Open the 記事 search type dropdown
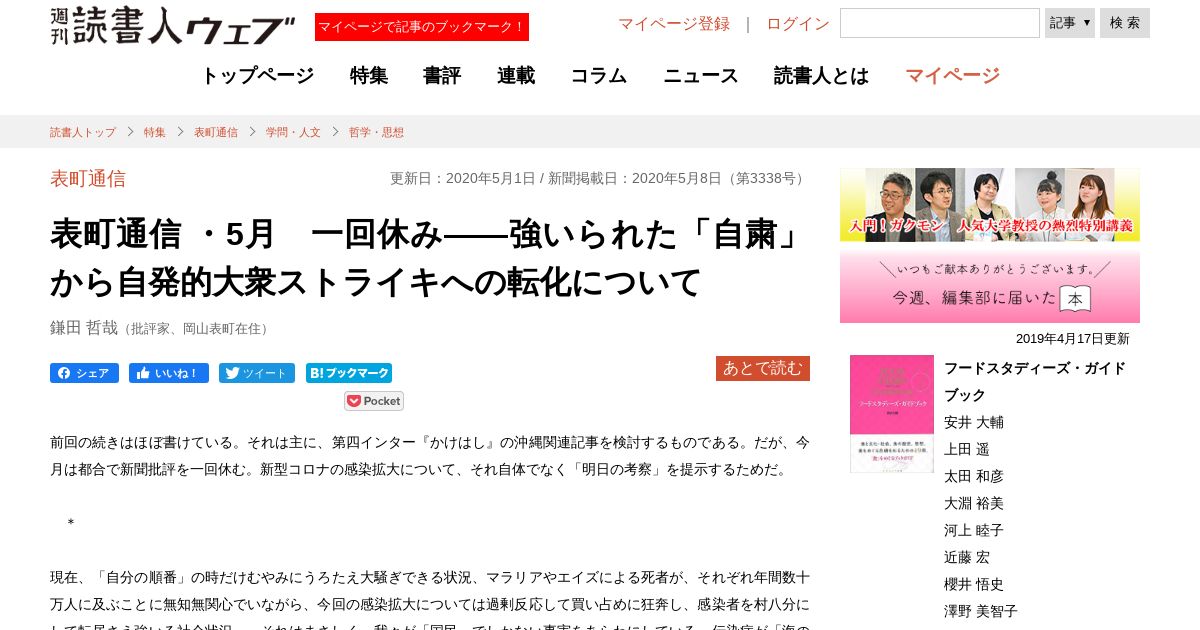Image resolution: width=1200 pixels, height=630 pixels. click(x=1070, y=23)
